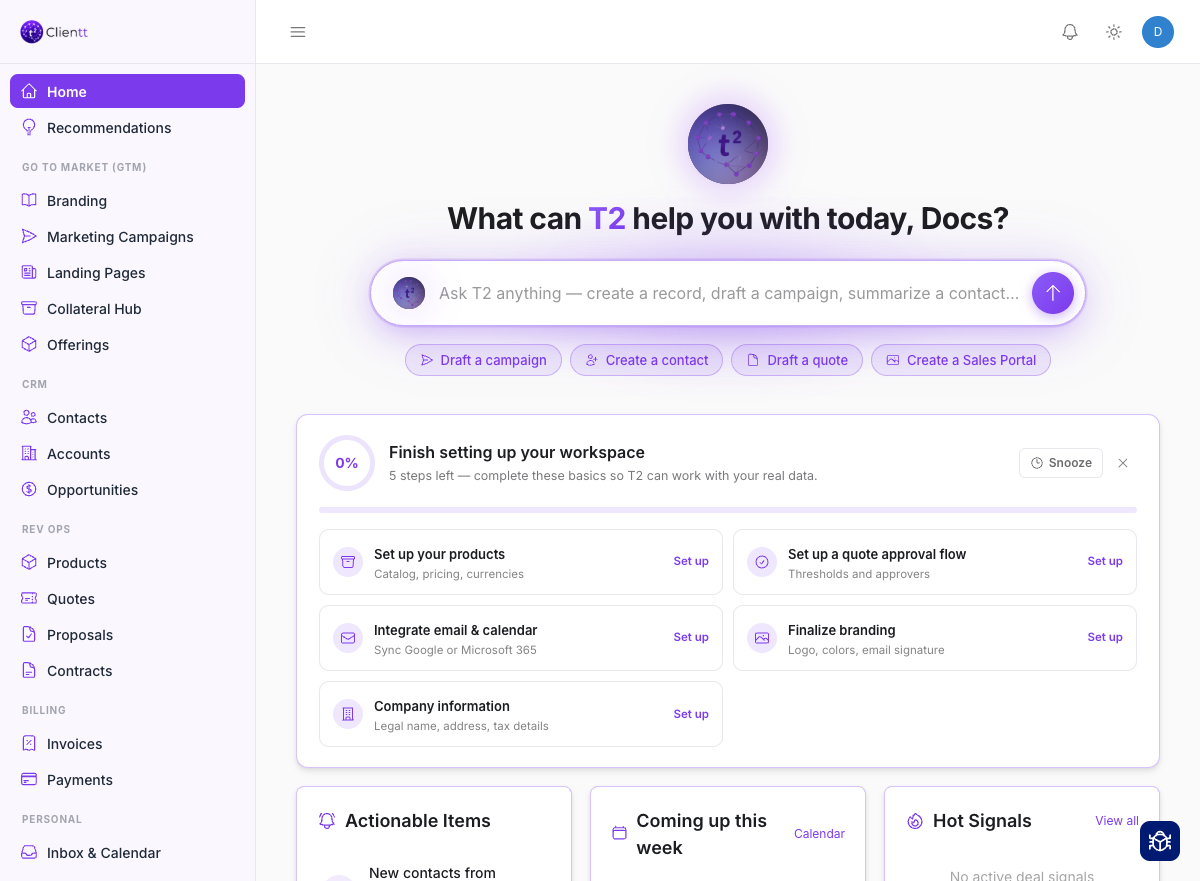The image size is (1200, 881).
Task: Click the Payments card icon
Action: (x=29, y=779)
